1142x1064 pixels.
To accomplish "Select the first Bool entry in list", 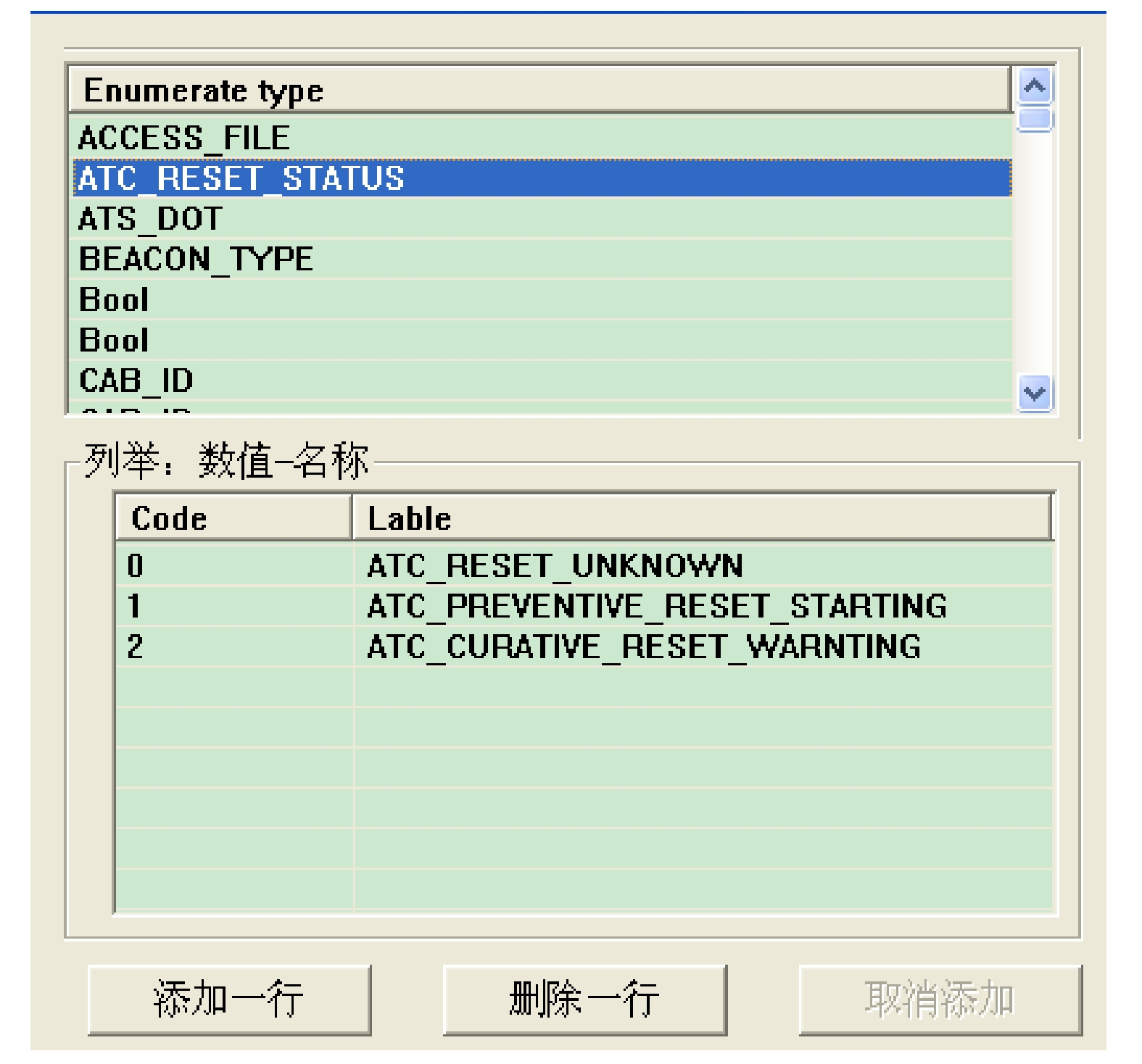I will coord(114,300).
